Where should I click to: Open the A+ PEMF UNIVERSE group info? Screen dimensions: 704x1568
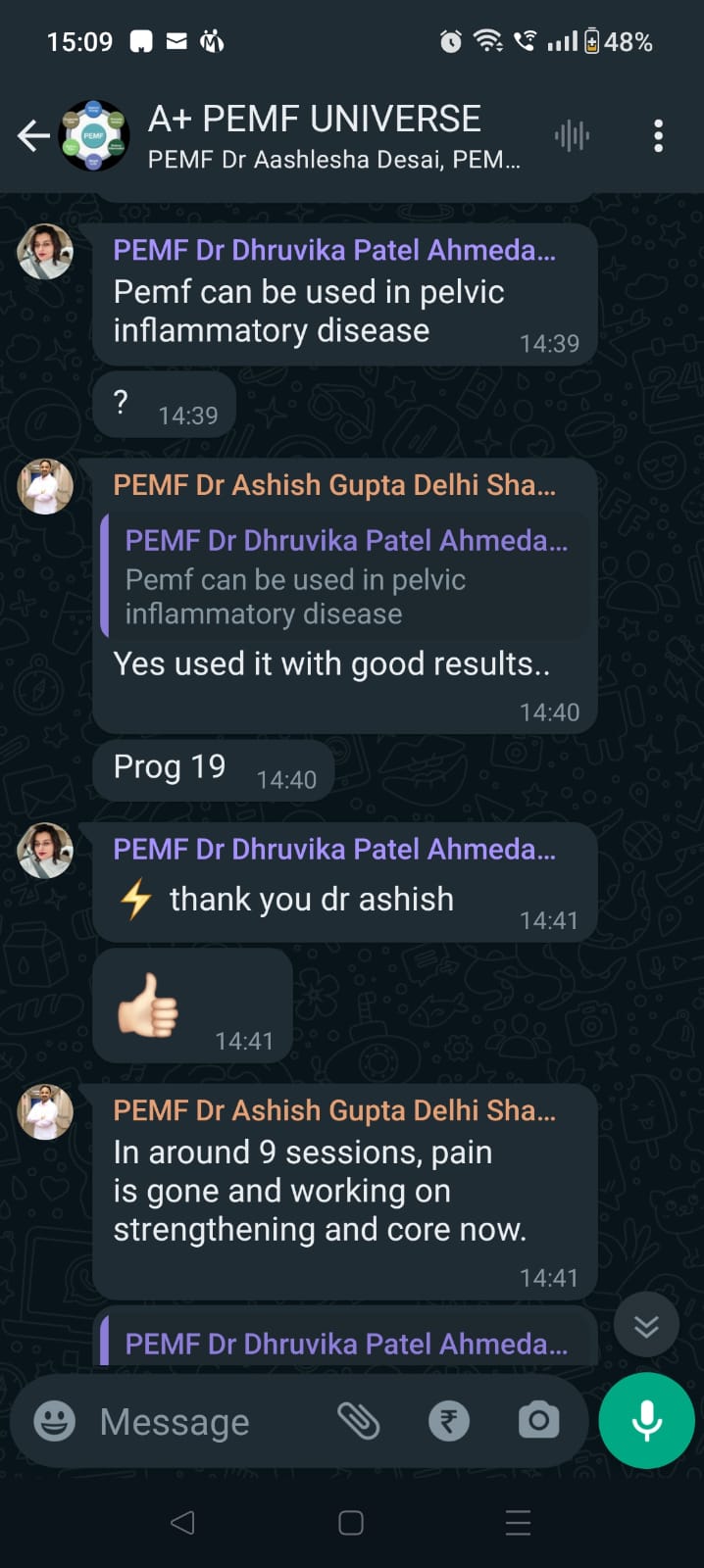(333, 136)
